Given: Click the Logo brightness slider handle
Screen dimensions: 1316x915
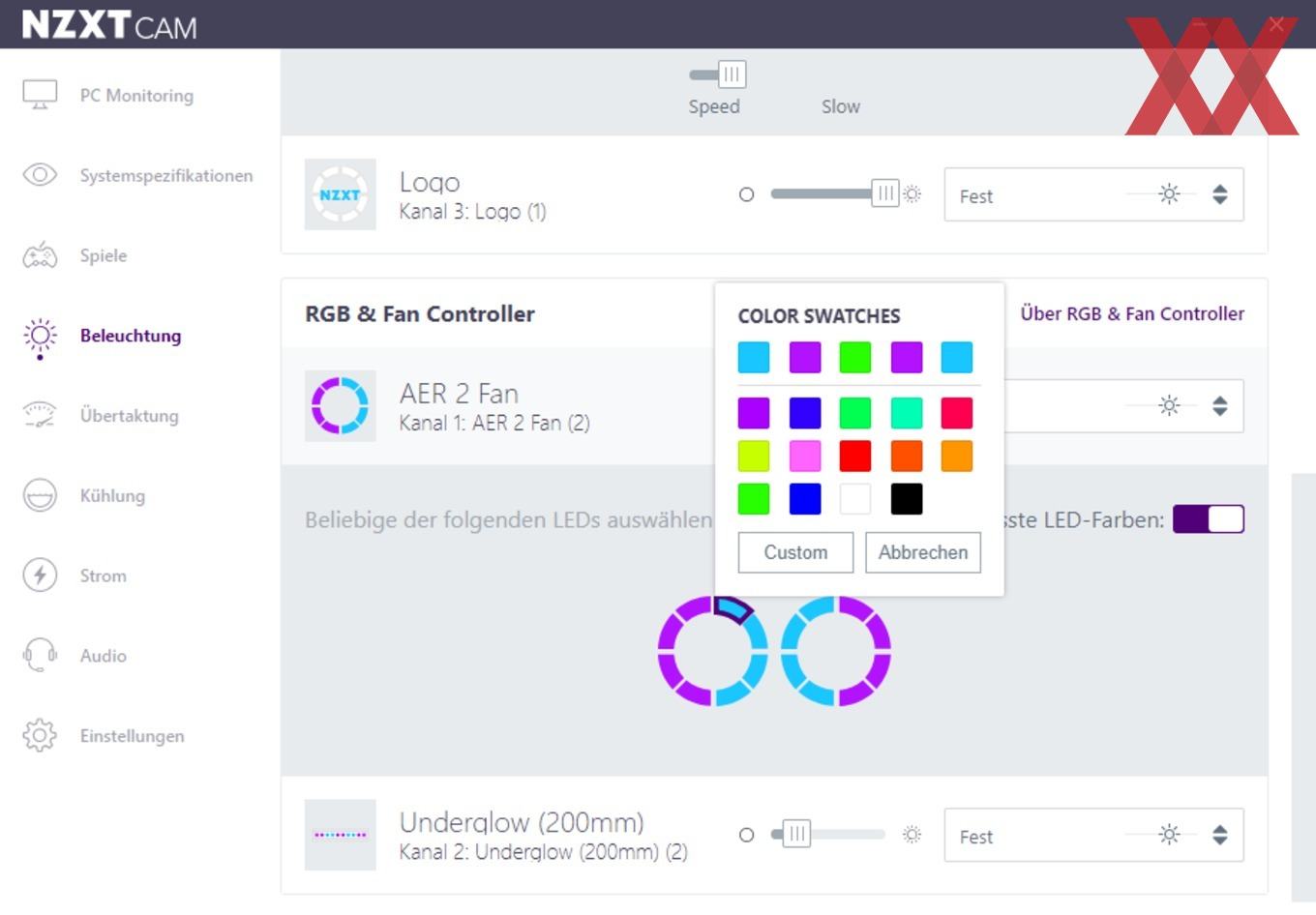Looking at the screenshot, I should pos(885,193).
